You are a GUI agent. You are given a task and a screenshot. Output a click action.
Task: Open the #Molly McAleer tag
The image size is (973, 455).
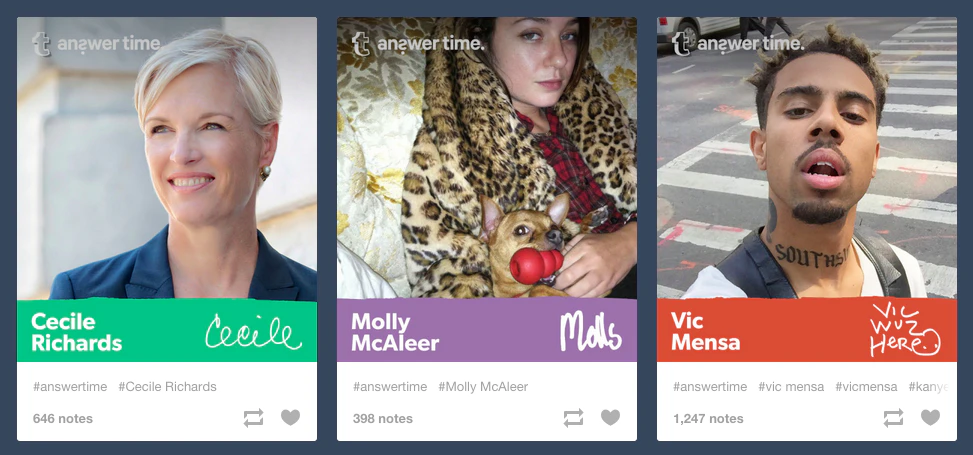tap(483, 387)
